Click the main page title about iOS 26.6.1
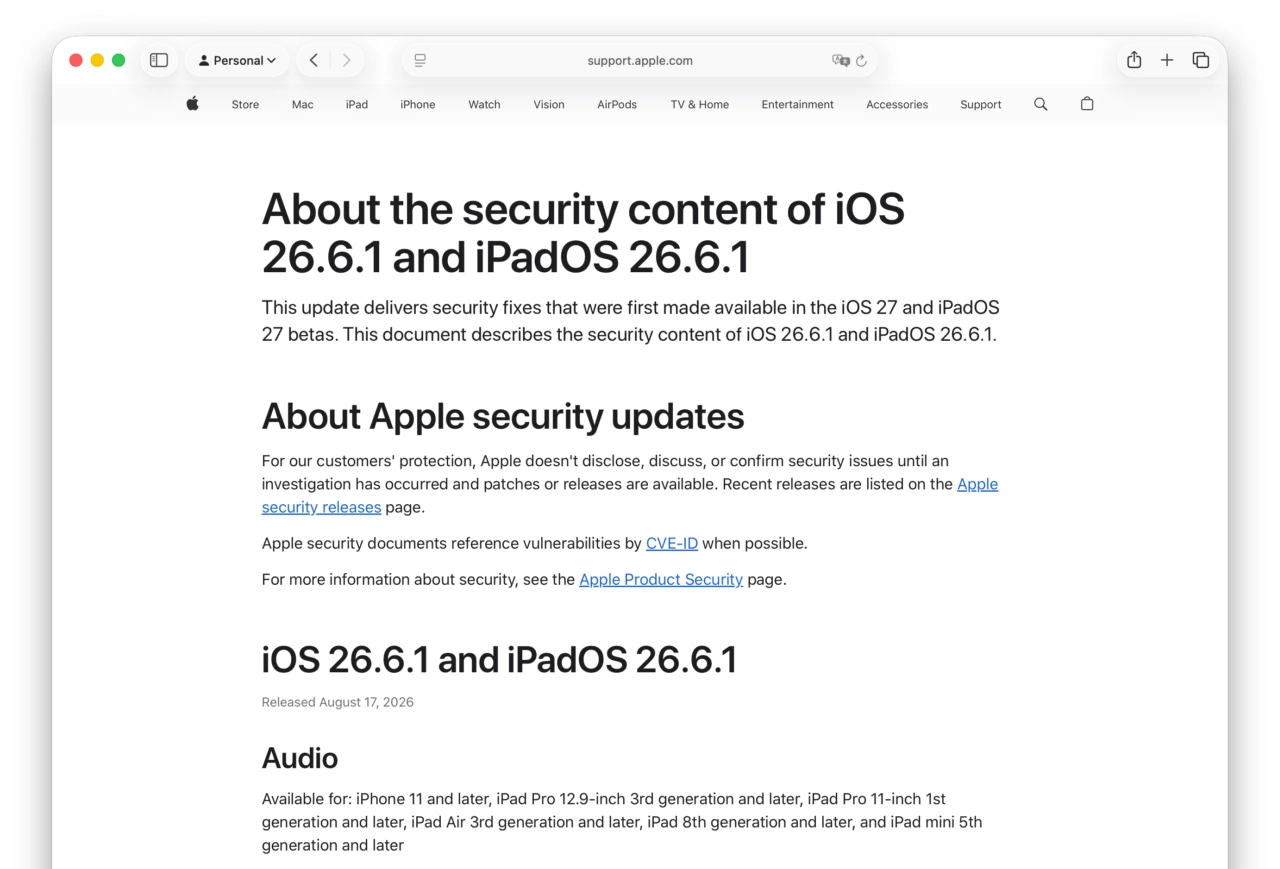This screenshot has width=1280, height=869. [583, 233]
